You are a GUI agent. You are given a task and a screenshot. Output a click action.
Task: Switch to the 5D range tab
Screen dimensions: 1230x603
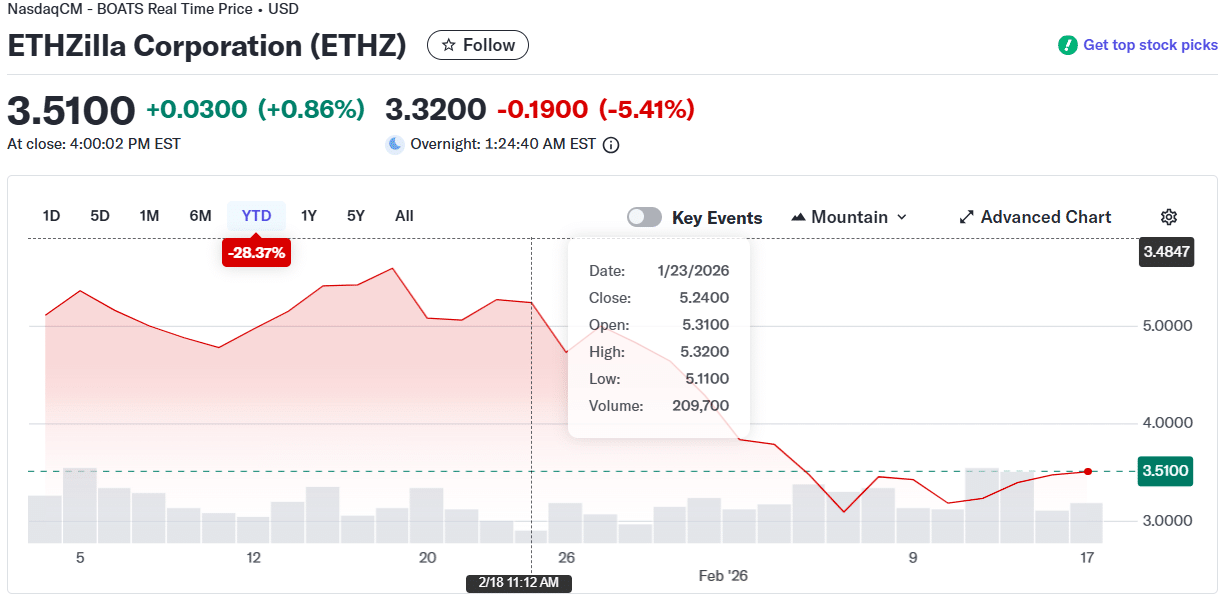pos(100,216)
